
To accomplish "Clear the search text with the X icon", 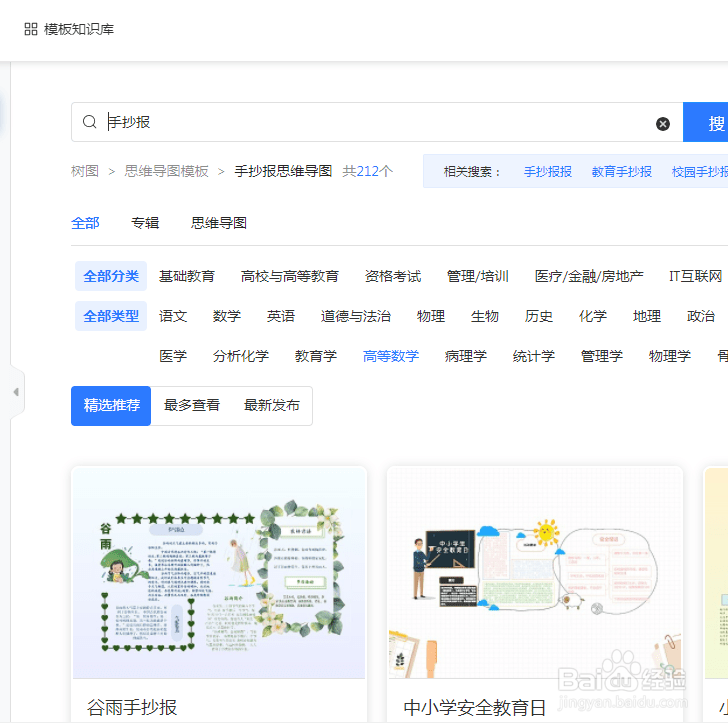I will coord(663,124).
